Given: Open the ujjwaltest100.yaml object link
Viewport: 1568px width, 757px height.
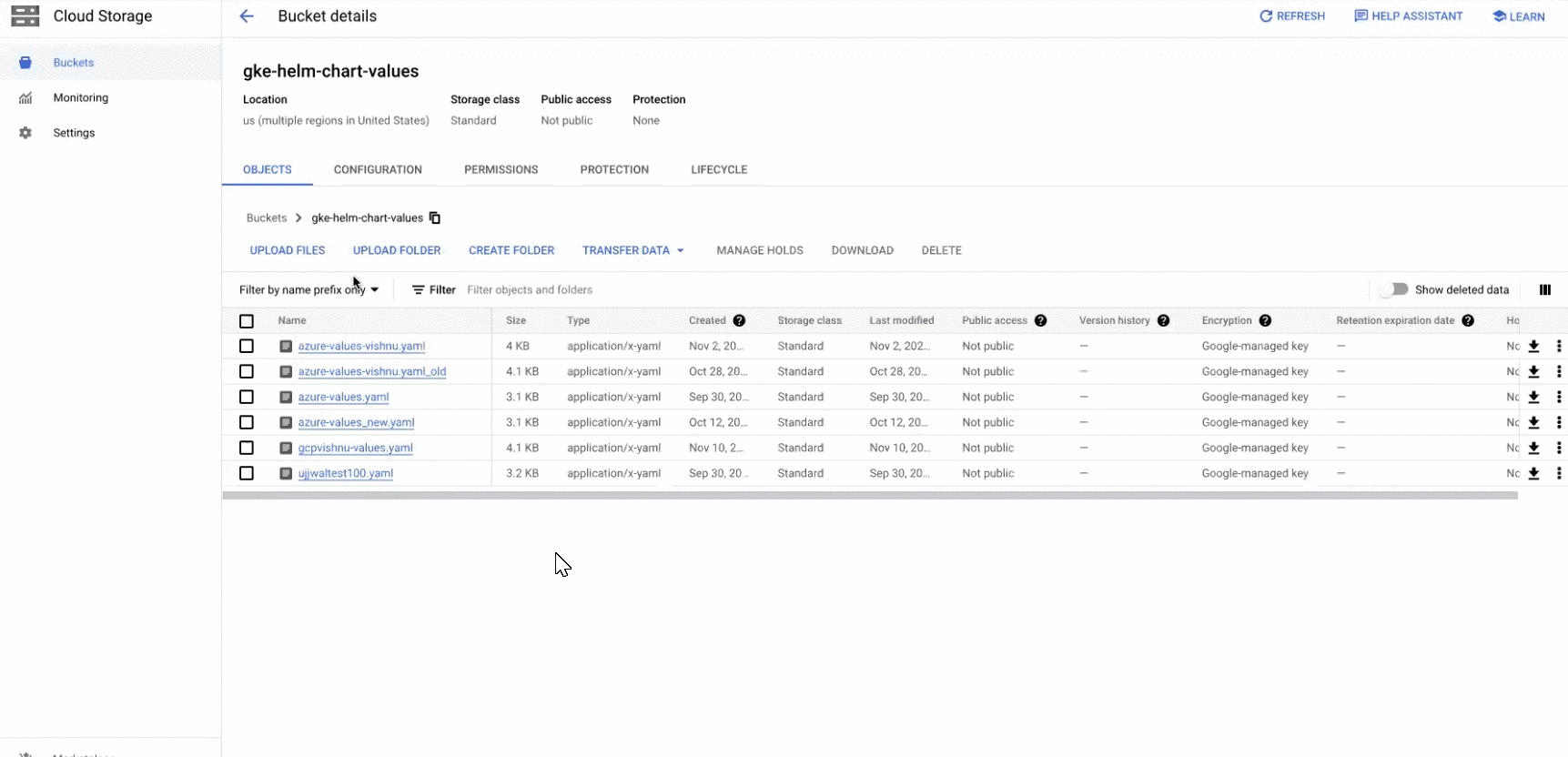Looking at the screenshot, I should 345,473.
